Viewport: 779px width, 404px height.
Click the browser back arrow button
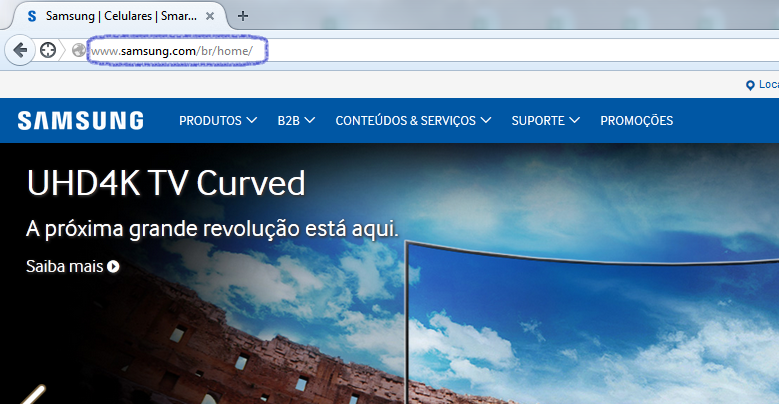[20, 50]
